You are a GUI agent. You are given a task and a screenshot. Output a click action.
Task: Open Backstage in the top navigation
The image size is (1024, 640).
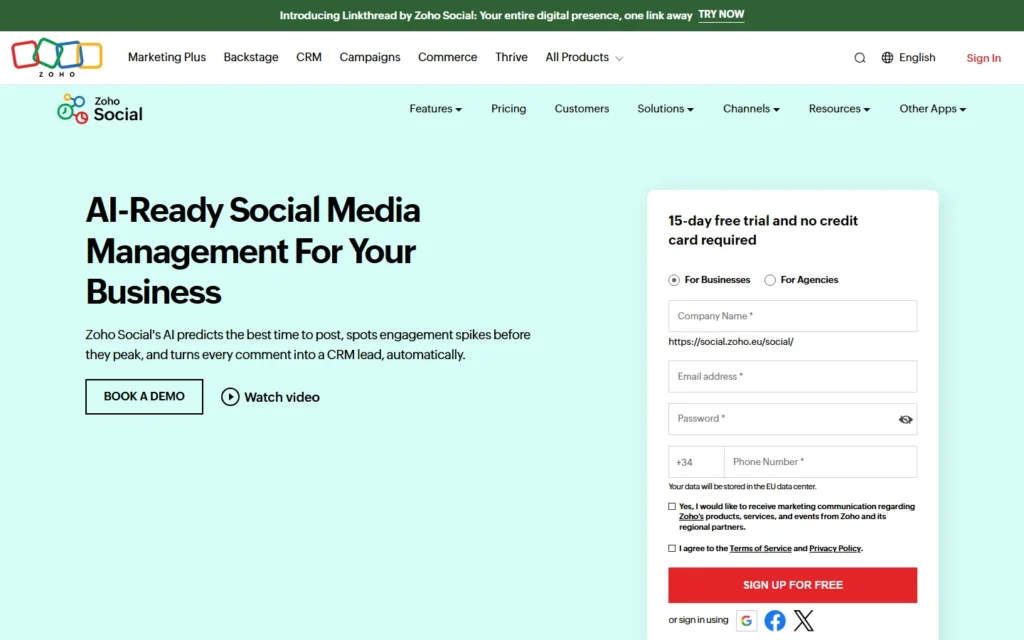tap(251, 57)
